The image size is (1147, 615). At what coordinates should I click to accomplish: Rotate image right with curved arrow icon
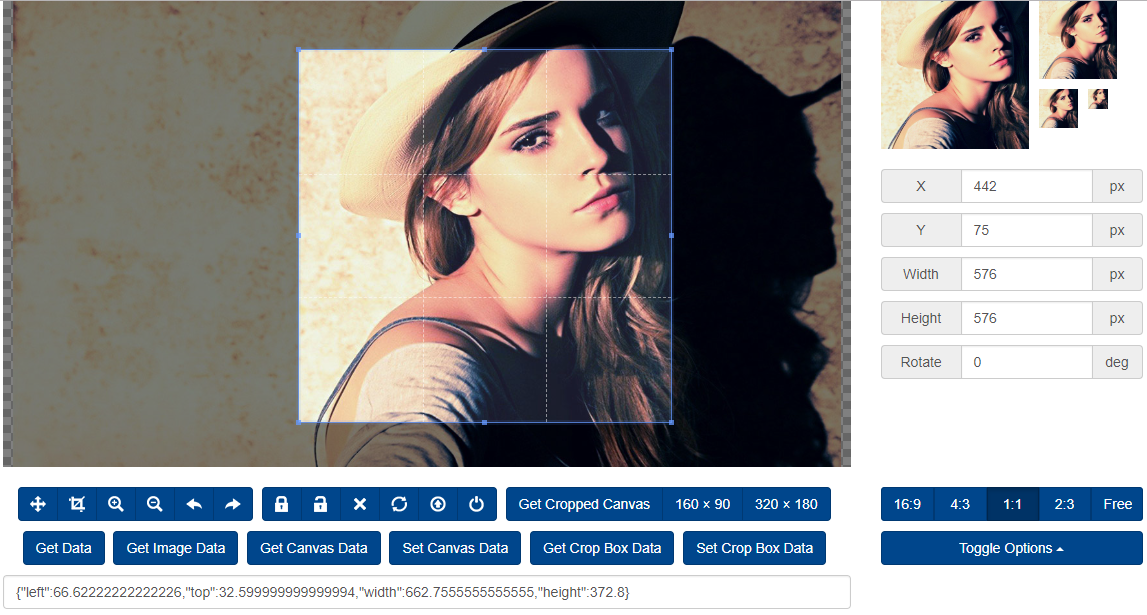(x=233, y=504)
